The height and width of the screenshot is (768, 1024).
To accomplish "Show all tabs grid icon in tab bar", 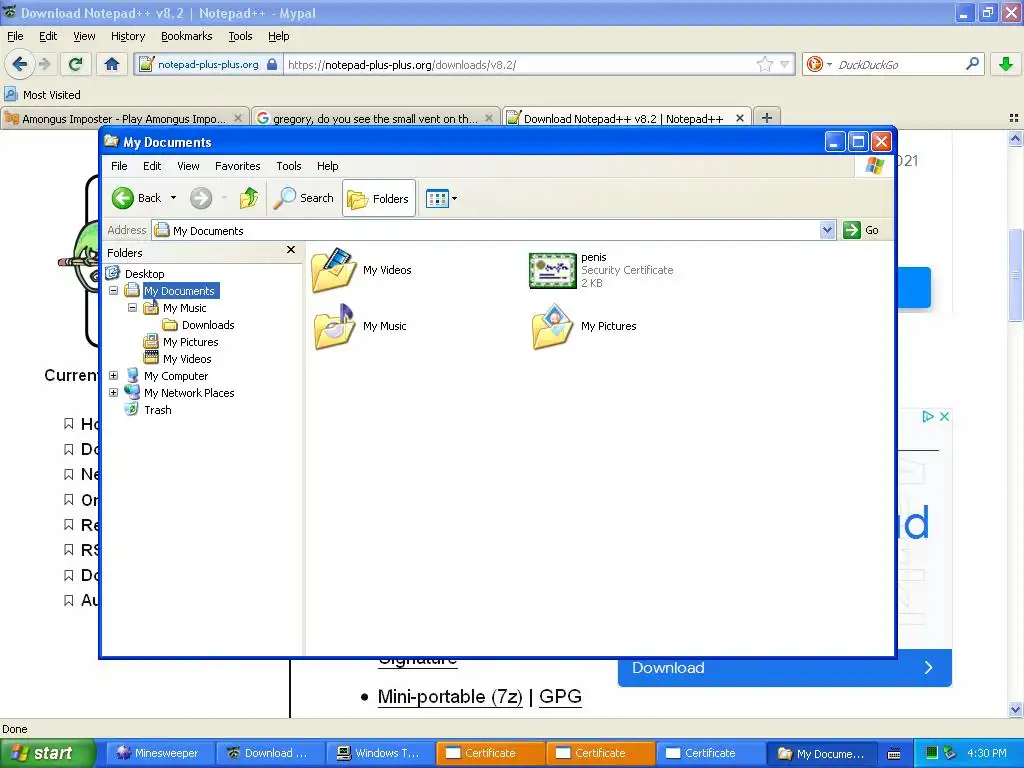I will coord(1014,118).
